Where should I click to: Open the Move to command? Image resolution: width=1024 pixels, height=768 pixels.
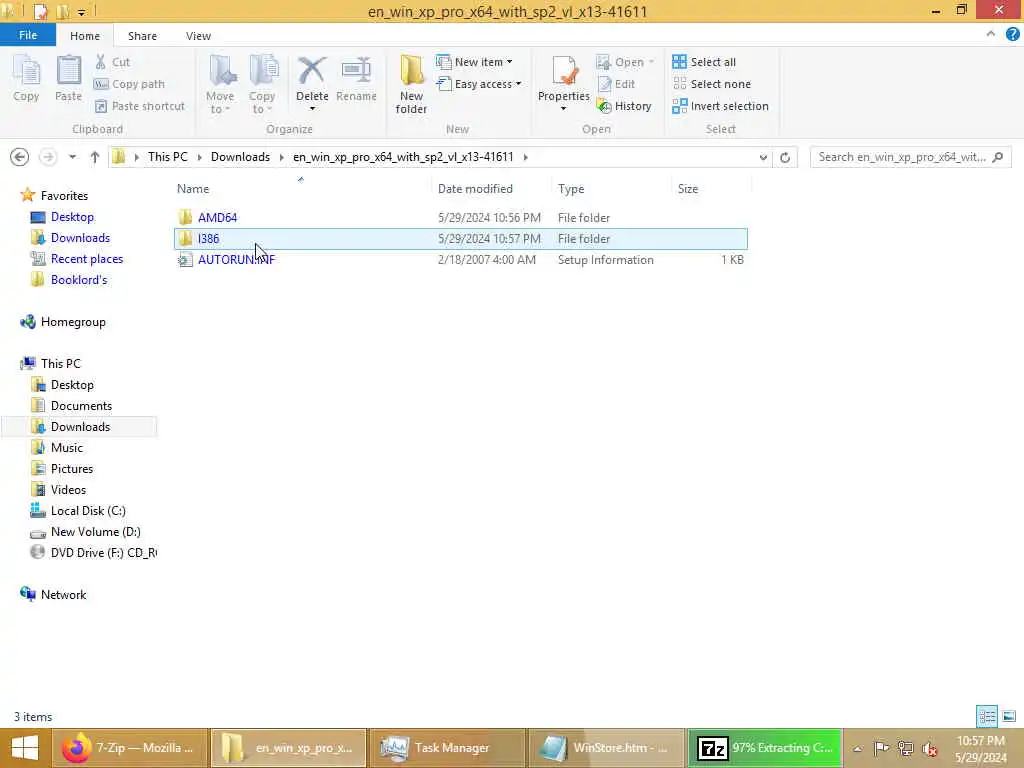tap(220, 84)
